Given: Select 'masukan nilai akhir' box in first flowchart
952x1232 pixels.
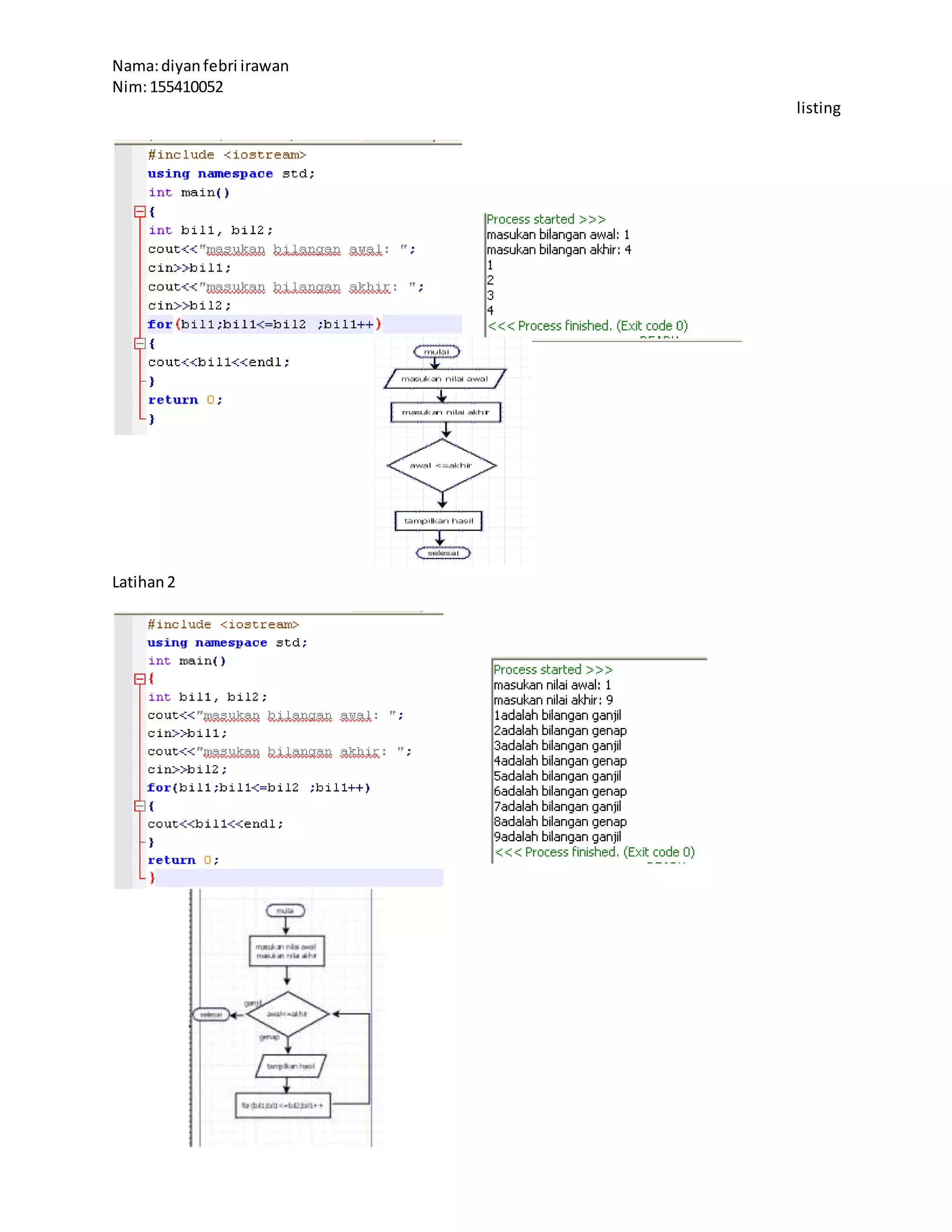Looking at the screenshot, I should (x=445, y=412).
